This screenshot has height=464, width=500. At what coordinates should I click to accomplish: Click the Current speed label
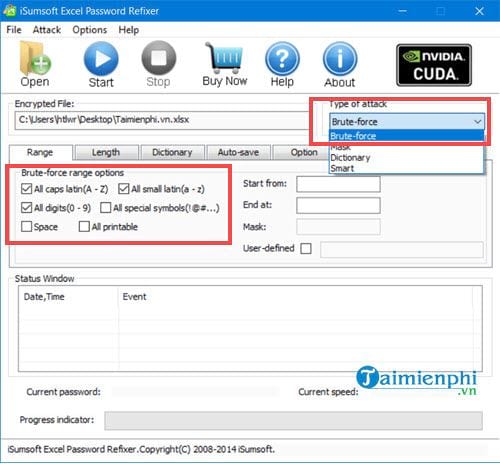pos(328,392)
